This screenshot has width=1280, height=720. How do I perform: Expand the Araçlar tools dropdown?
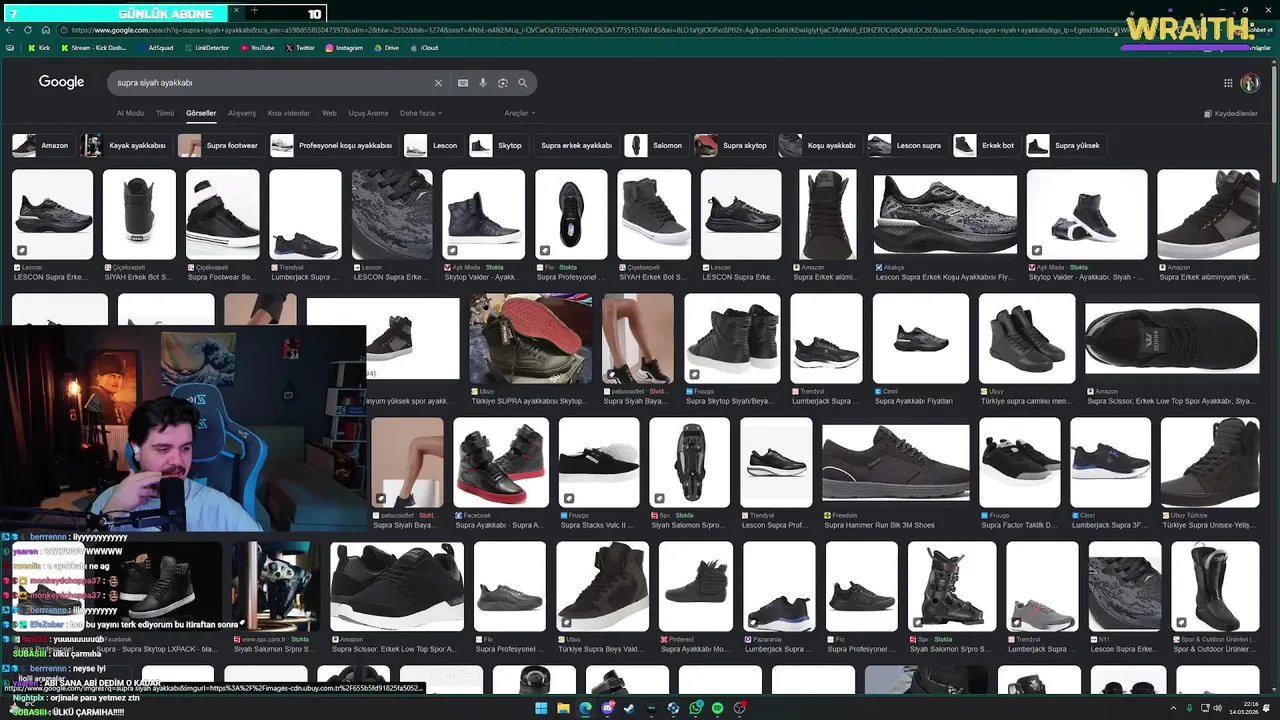[519, 113]
